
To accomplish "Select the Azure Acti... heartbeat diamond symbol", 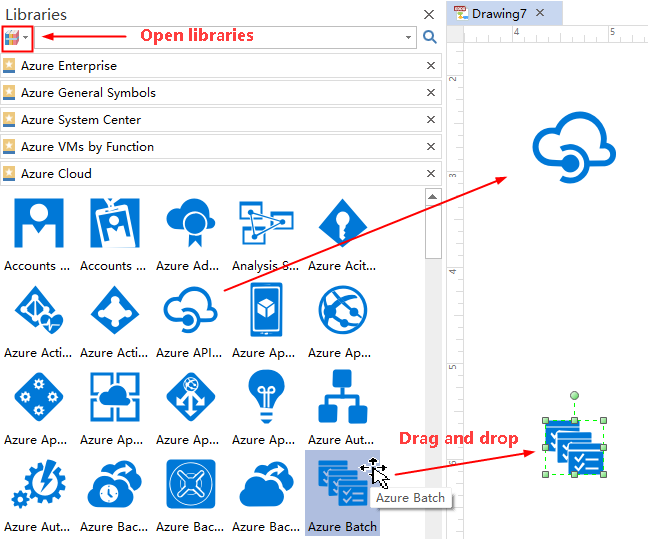I will pyautogui.click(x=39, y=310).
